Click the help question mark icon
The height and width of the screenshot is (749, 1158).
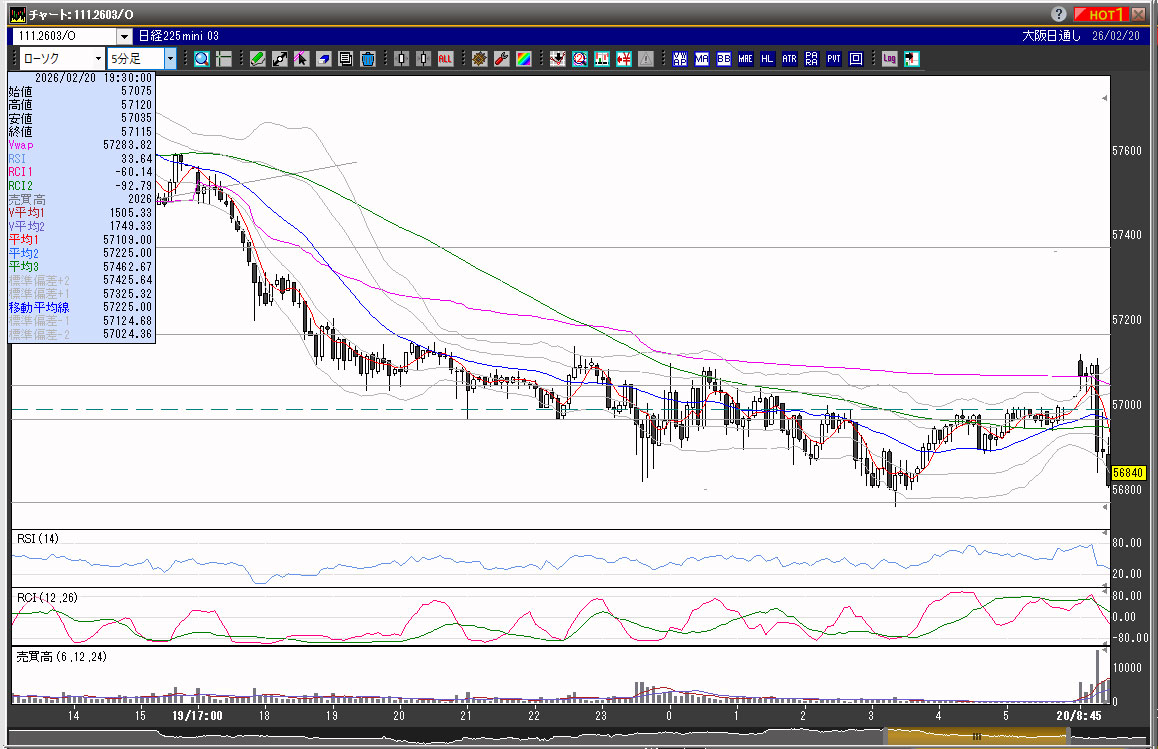[1059, 15]
